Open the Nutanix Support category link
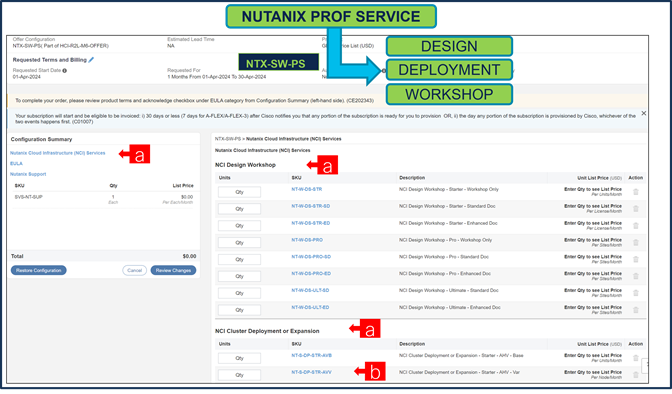672x394 pixels. click(28, 174)
